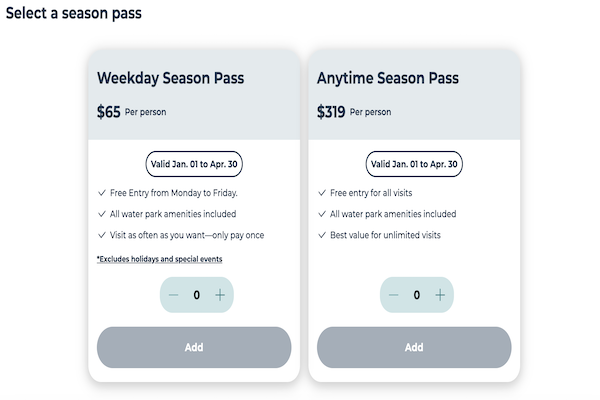The width and height of the screenshot is (600, 400).
Task: Click the Anytime pass quantity value
Action: pyautogui.click(x=416, y=295)
